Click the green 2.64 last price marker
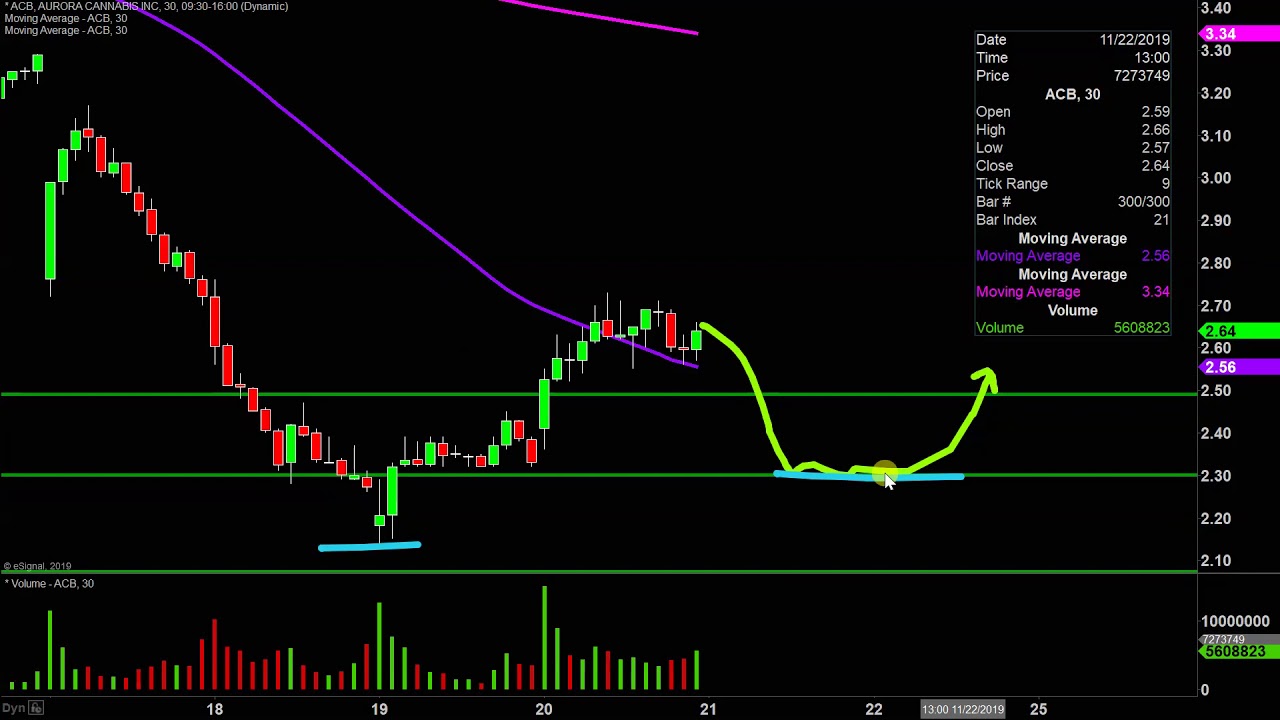 pos(1239,331)
